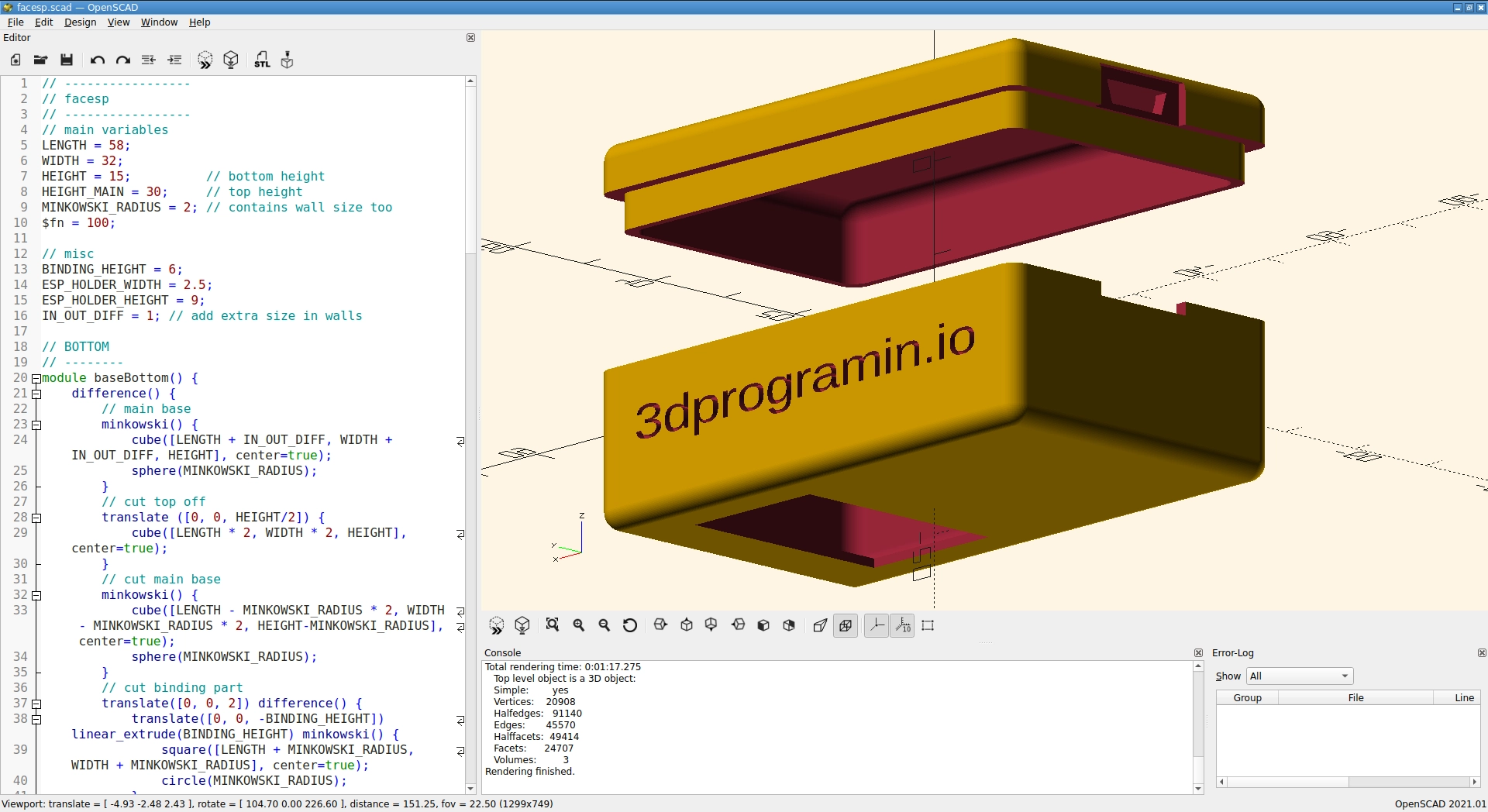Viewport: 1488px width, 812px height.
Task: Switch to the front view
Action: coord(763,625)
